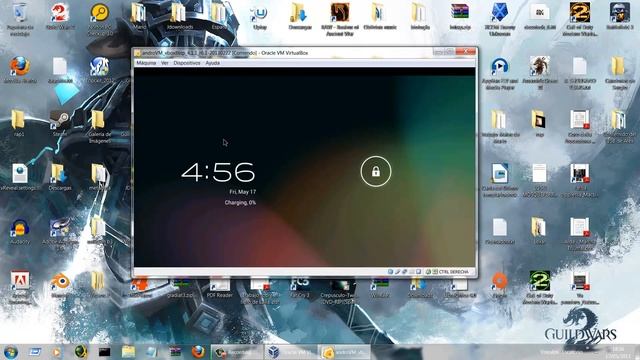The height and width of the screenshot is (360, 640).
Task: Open the Mario desktop folder
Action: pyautogui.click(x=139, y=16)
